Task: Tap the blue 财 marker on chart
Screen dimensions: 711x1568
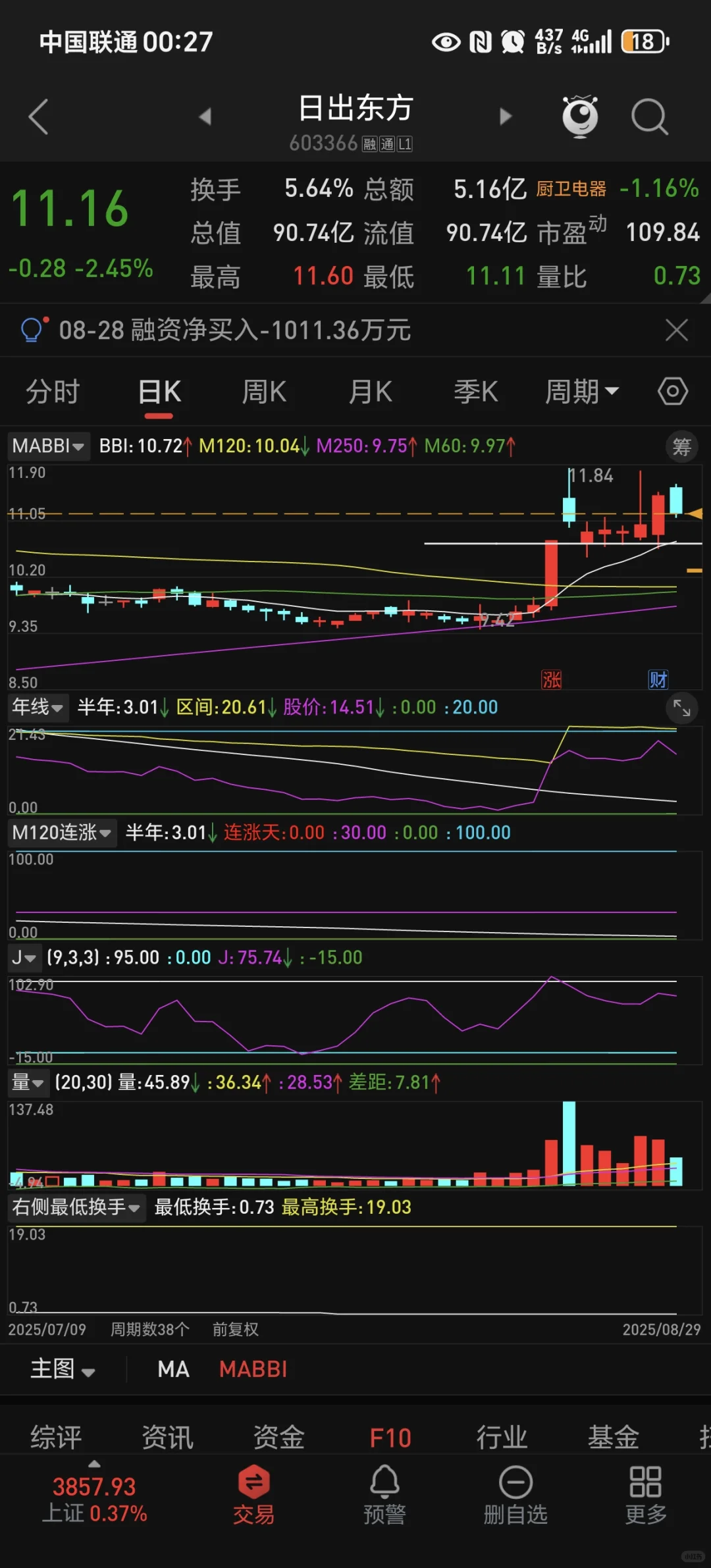Action: coord(658,679)
